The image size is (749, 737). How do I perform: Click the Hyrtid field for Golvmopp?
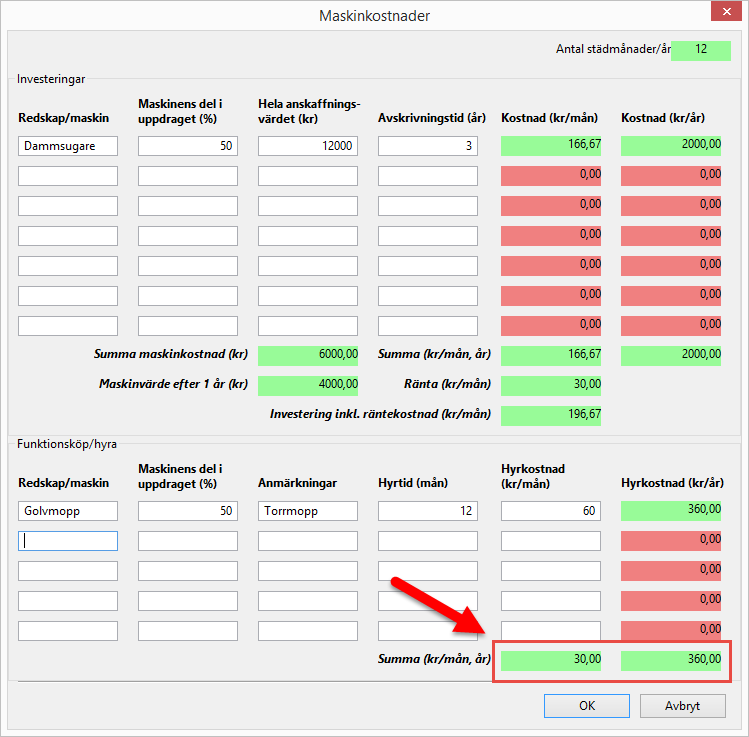point(428,511)
